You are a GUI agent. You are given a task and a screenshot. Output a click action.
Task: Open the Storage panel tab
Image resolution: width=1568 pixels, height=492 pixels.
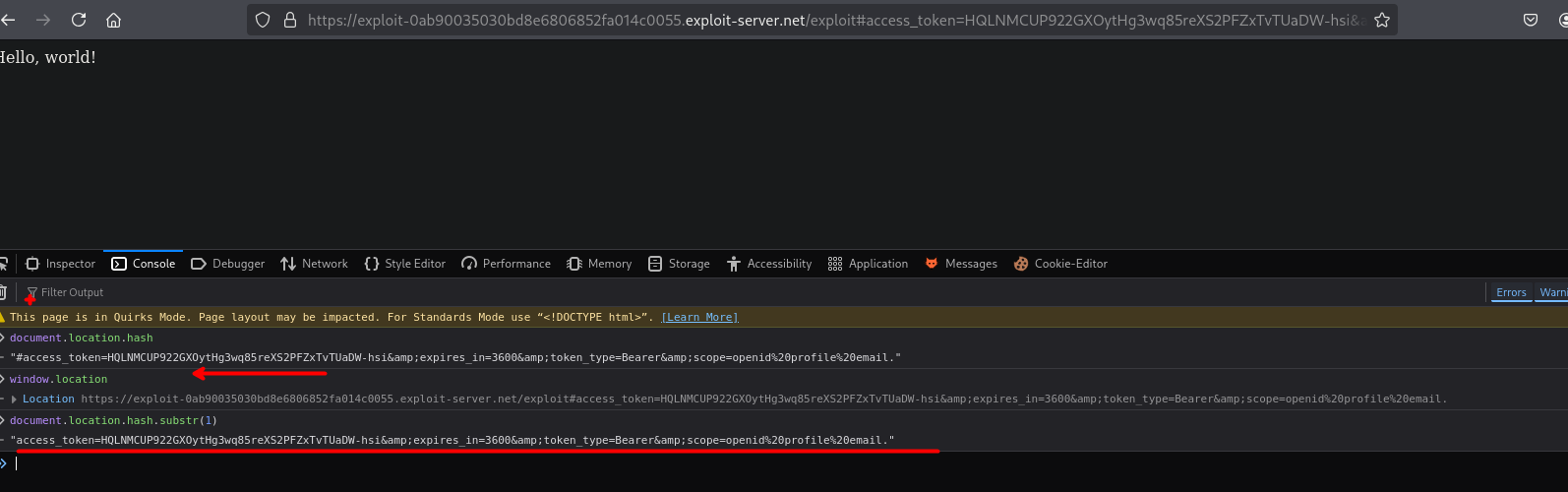[679, 264]
